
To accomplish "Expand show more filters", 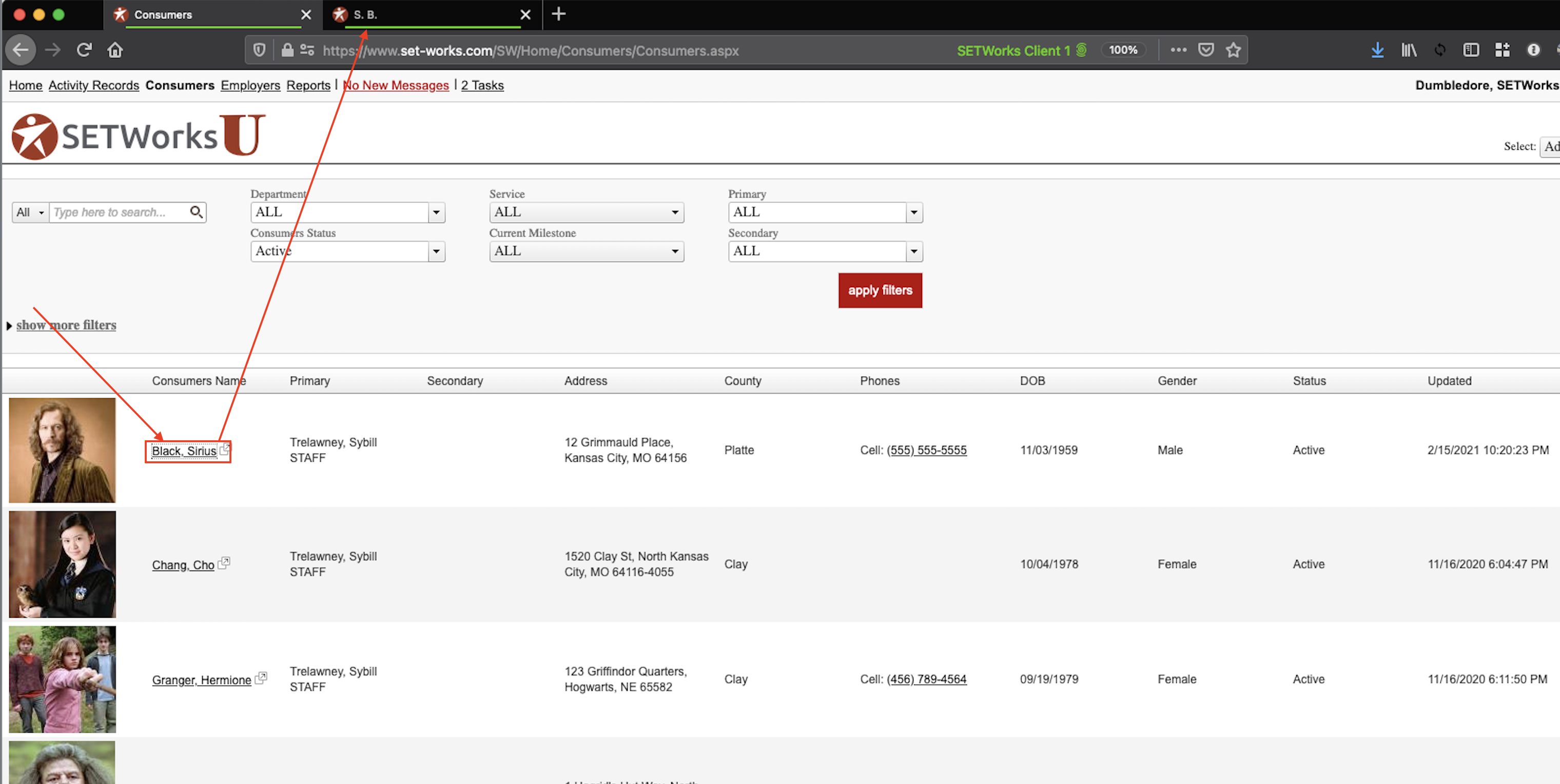I will click(x=66, y=325).
